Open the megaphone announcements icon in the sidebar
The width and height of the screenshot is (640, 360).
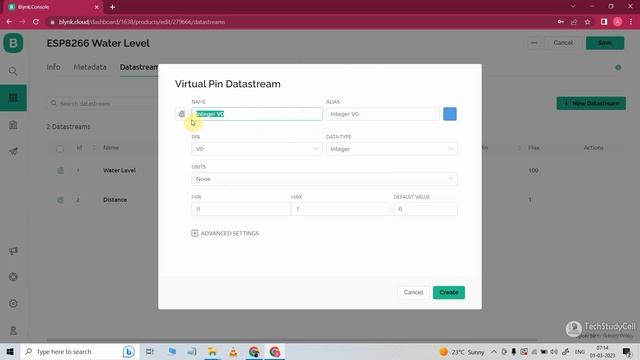[x=13, y=251]
